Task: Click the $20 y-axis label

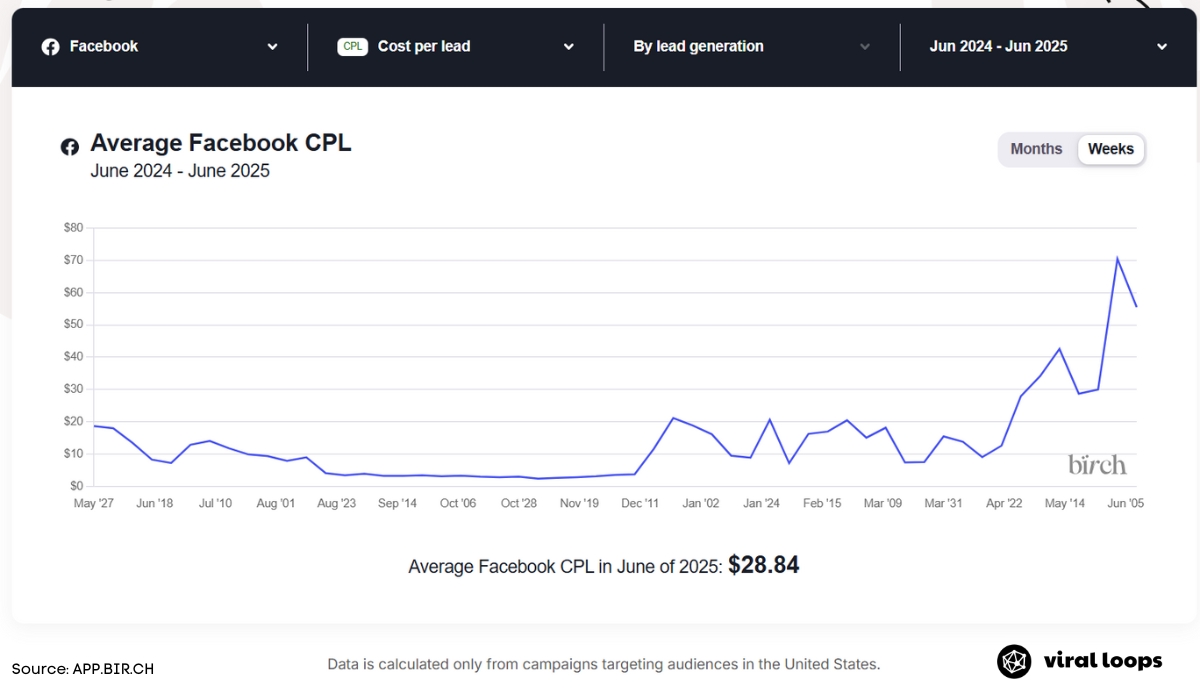Action: [x=72, y=421]
